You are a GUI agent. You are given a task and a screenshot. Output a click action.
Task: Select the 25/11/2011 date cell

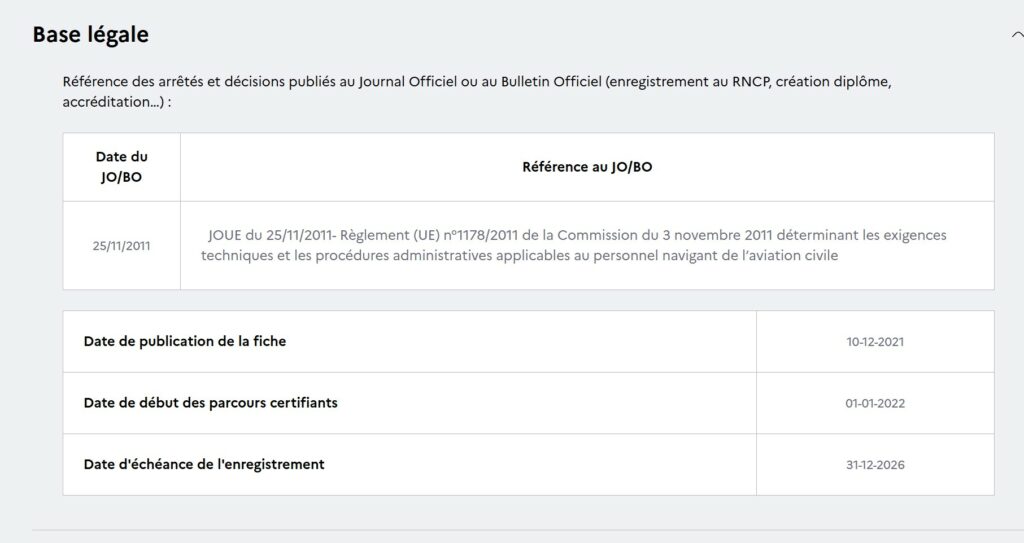(121, 245)
